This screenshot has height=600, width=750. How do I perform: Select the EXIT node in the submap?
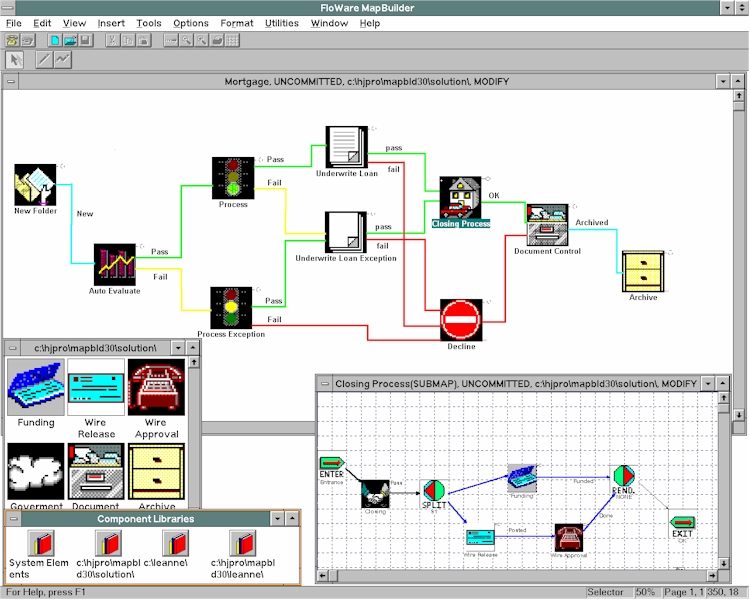point(682,522)
